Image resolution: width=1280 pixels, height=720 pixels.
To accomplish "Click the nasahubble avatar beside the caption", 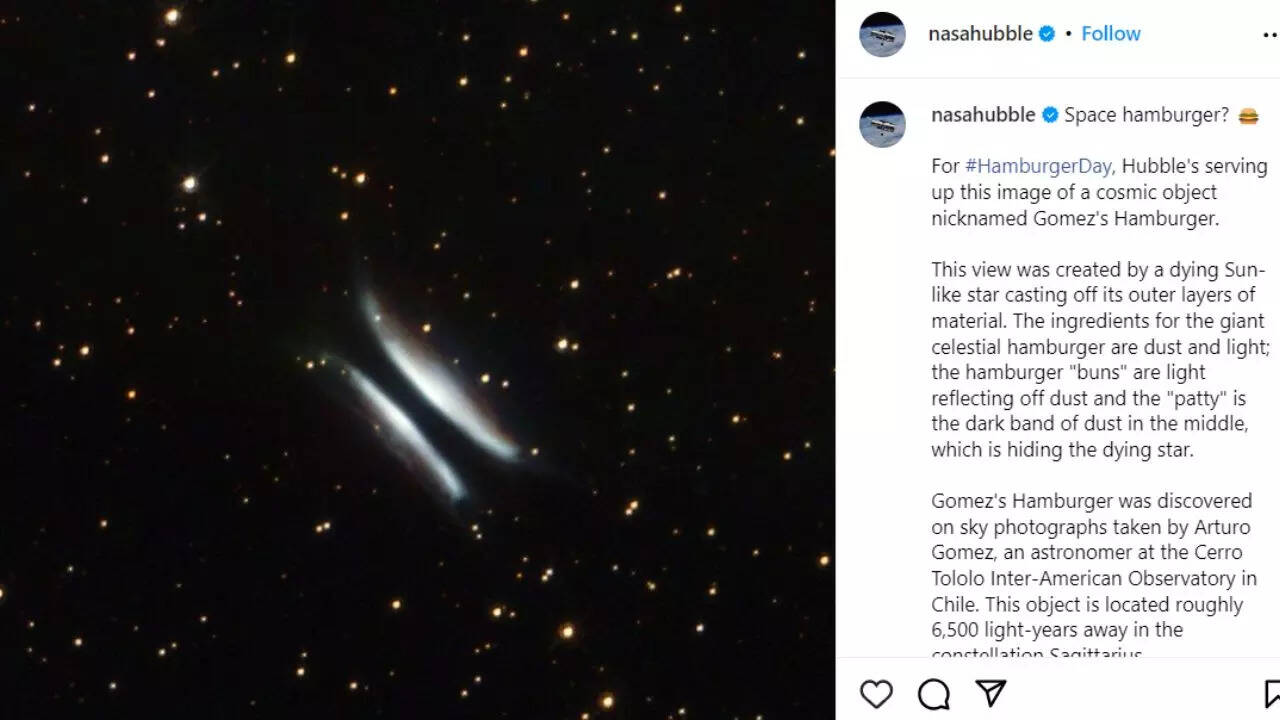I will (882, 124).
